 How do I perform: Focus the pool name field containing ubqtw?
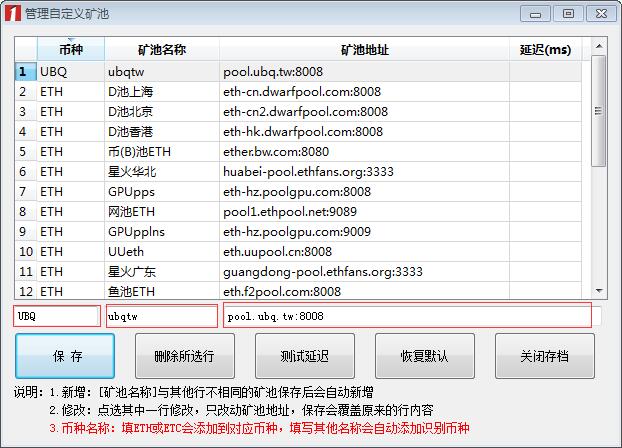162,316
